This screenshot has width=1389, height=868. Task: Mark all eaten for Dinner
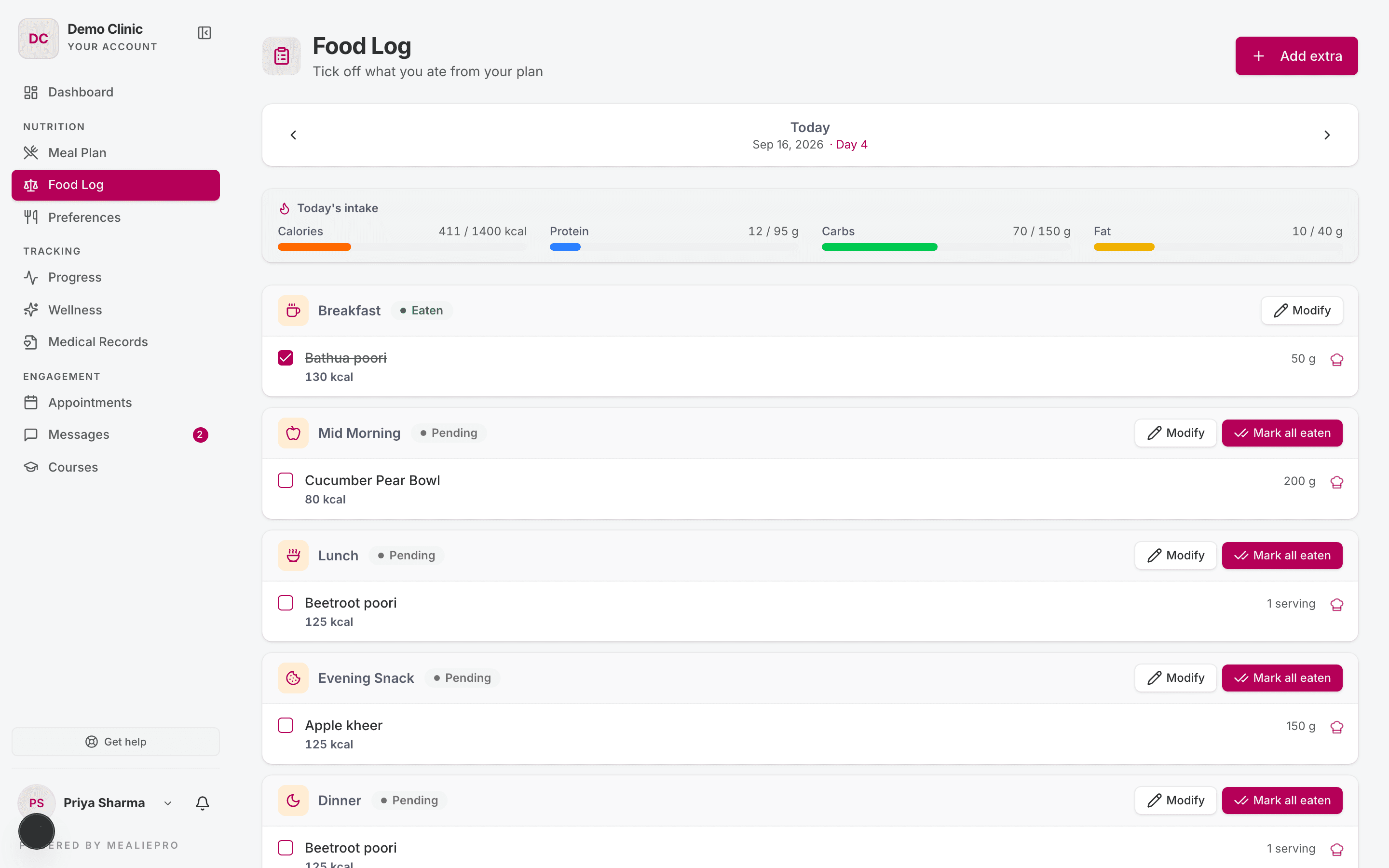tap(1282, 800)
